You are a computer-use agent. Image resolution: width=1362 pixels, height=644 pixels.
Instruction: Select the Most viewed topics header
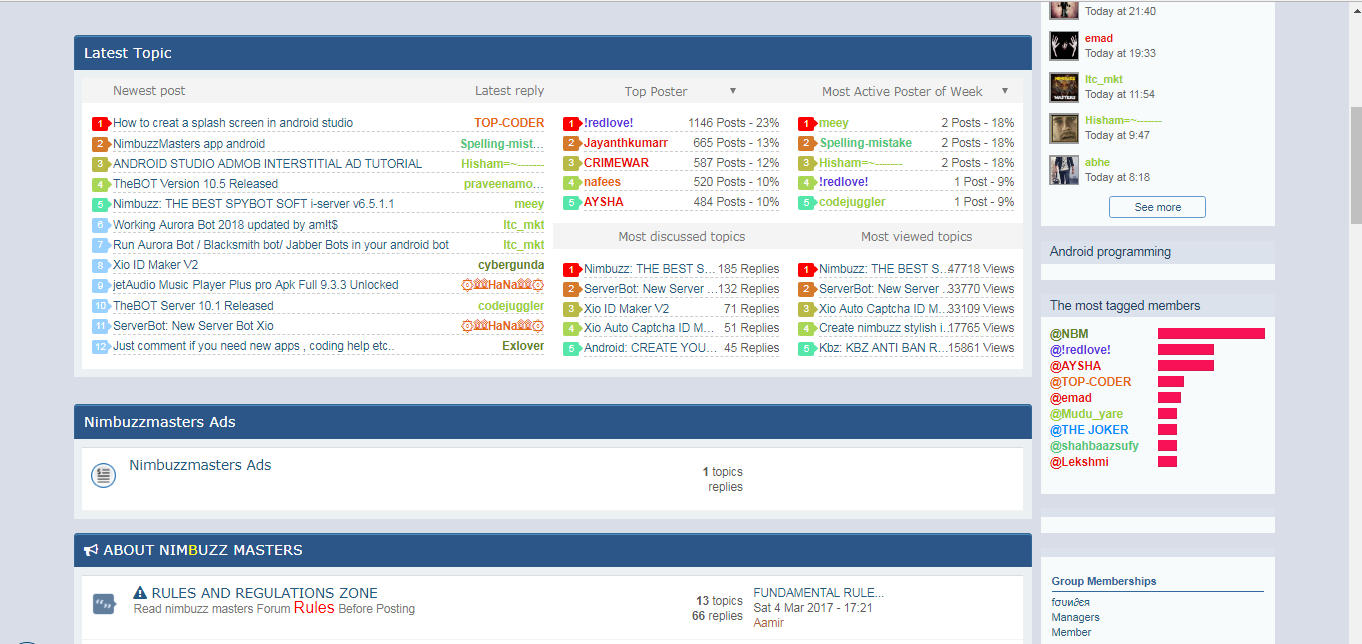click(x=917, y=237)
